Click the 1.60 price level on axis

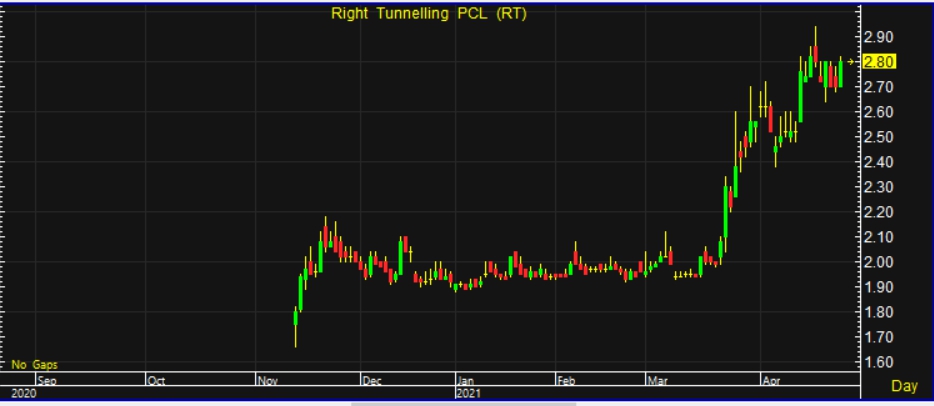coord(879,362)
